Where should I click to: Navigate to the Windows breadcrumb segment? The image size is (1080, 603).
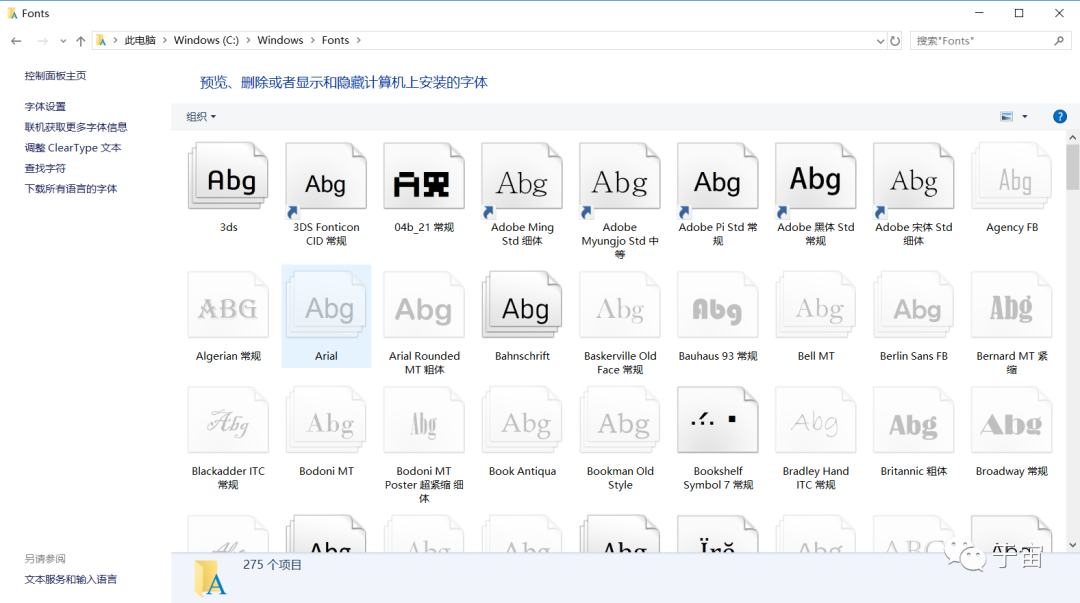280,40
